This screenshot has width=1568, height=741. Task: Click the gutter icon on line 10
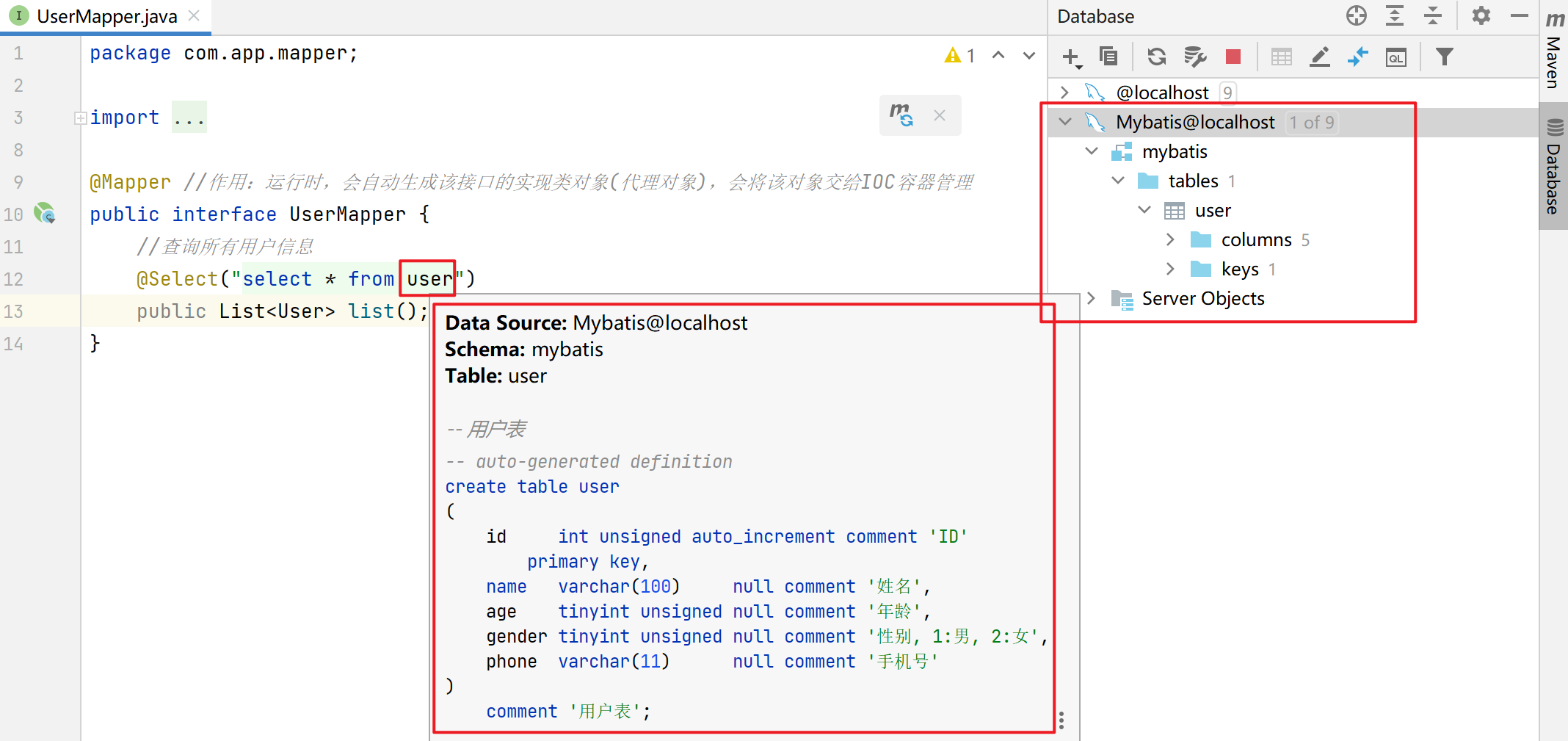(45, 214)
